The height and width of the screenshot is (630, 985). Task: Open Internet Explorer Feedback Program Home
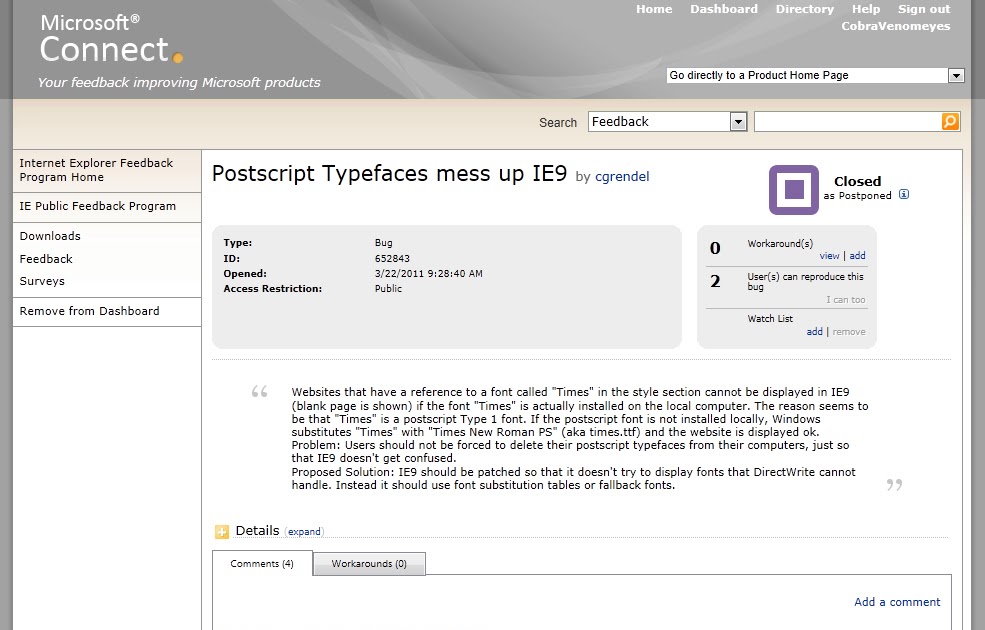pyautogui.click(x=96, y=170)
